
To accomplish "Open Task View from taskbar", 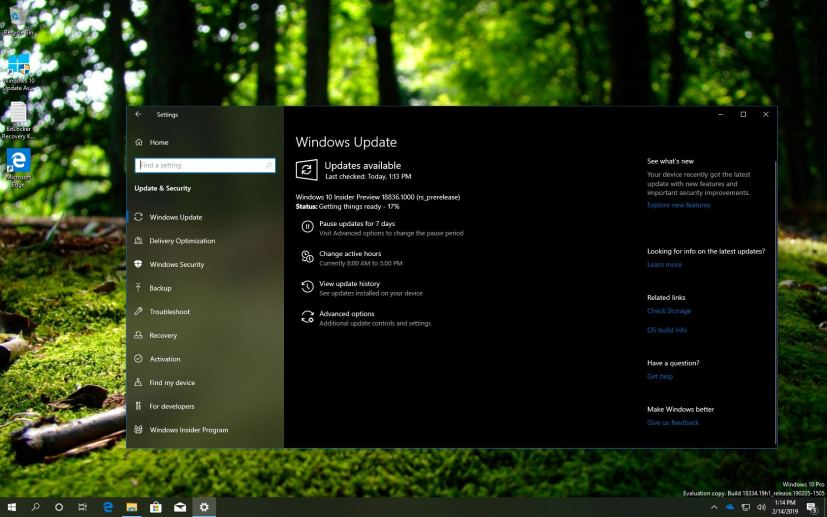I will coord(83,507).
